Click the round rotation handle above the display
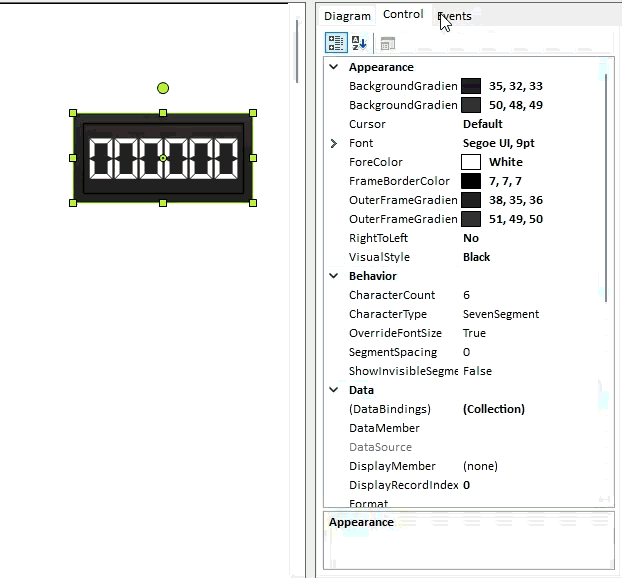Viewport: 622px width, 578px height. click(x=163, y=88)
